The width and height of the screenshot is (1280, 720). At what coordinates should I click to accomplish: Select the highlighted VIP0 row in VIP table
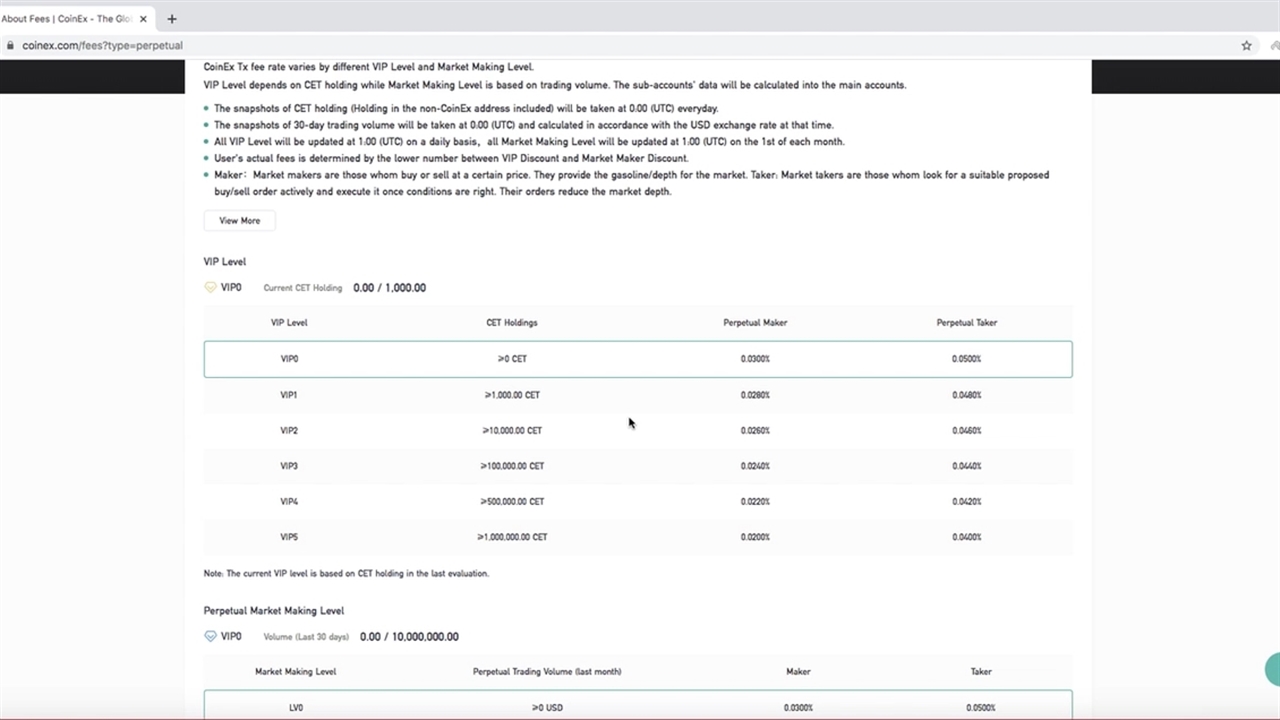[637, 359]
